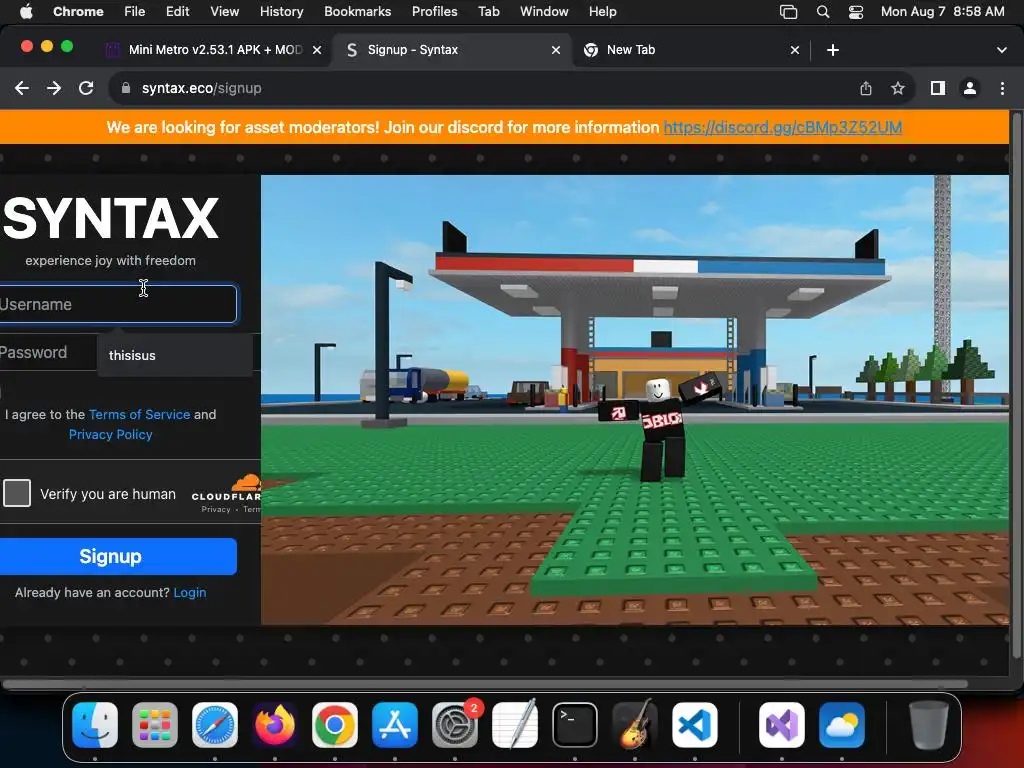This screenshot has height=768, width=1024.
Task: Close the New Tab tab
Action: pyautogui.click(x=795, y=50)
